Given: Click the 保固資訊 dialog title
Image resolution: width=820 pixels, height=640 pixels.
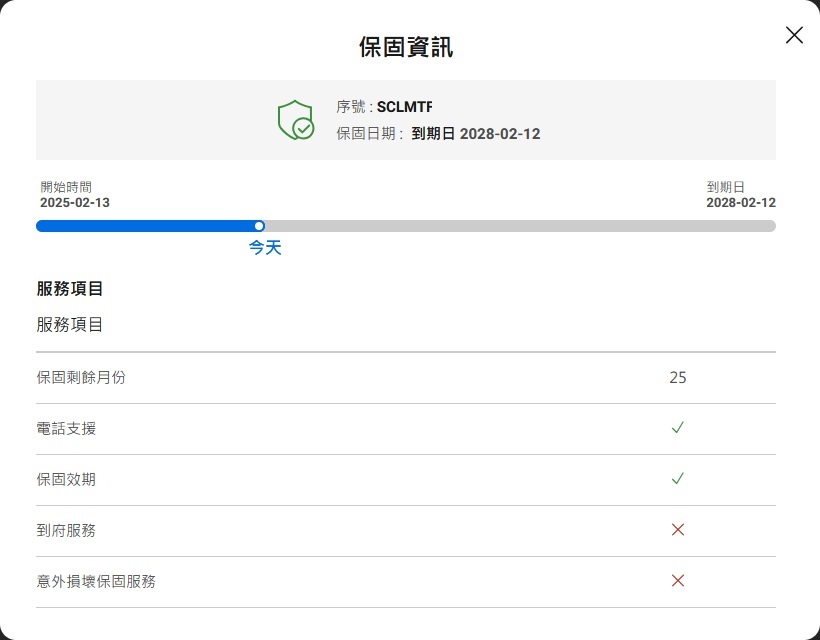Looking at the screenshot, I should point(406,47).
